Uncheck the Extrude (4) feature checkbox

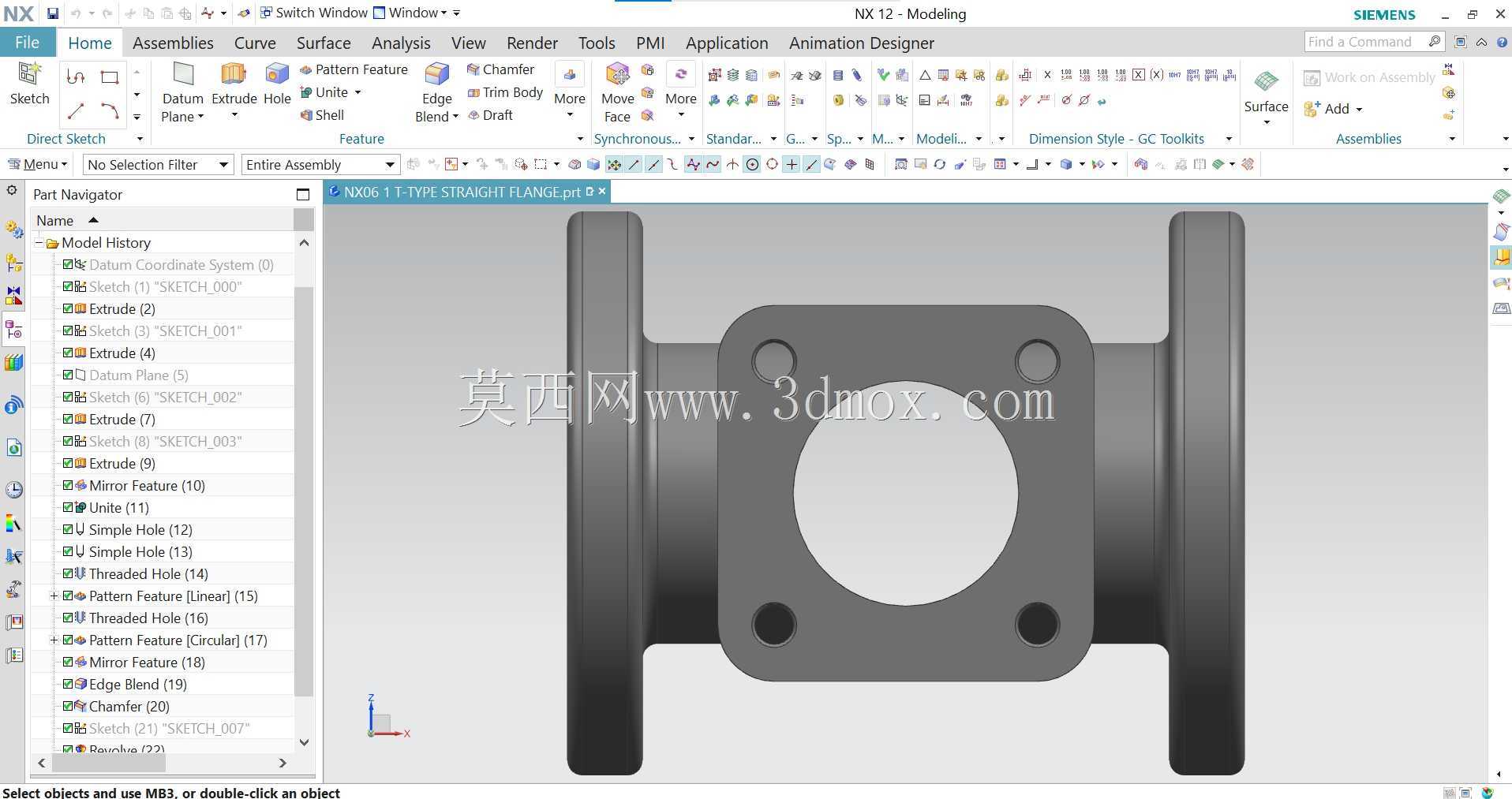pyautogui.click(x=68, y=353)
